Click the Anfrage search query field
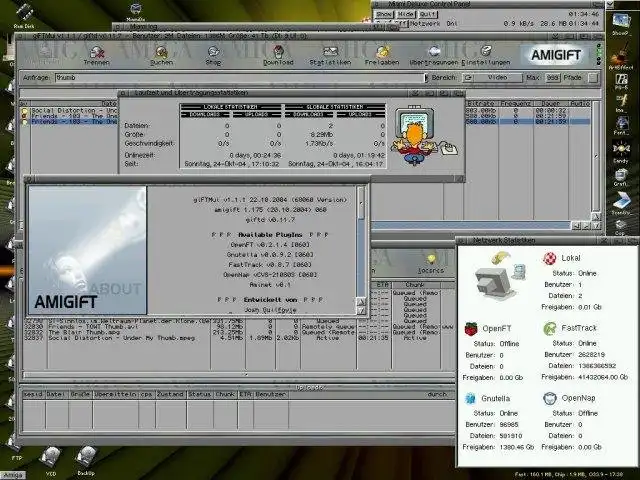The height and width of the screenshot is (480, 640). pos(240,78)
